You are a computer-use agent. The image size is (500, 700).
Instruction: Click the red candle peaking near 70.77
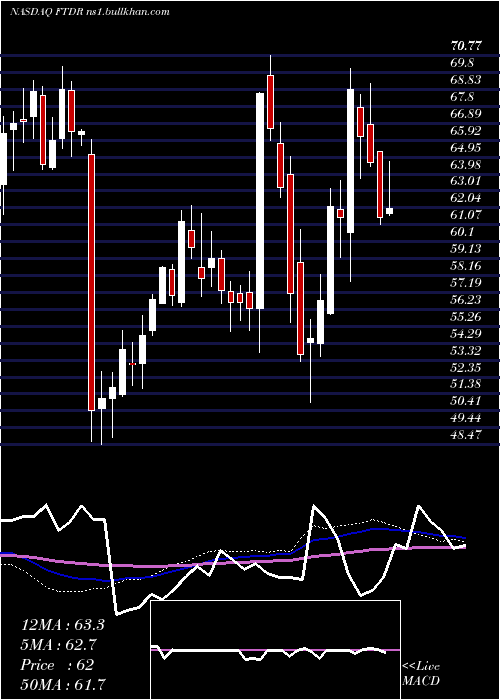270,102
